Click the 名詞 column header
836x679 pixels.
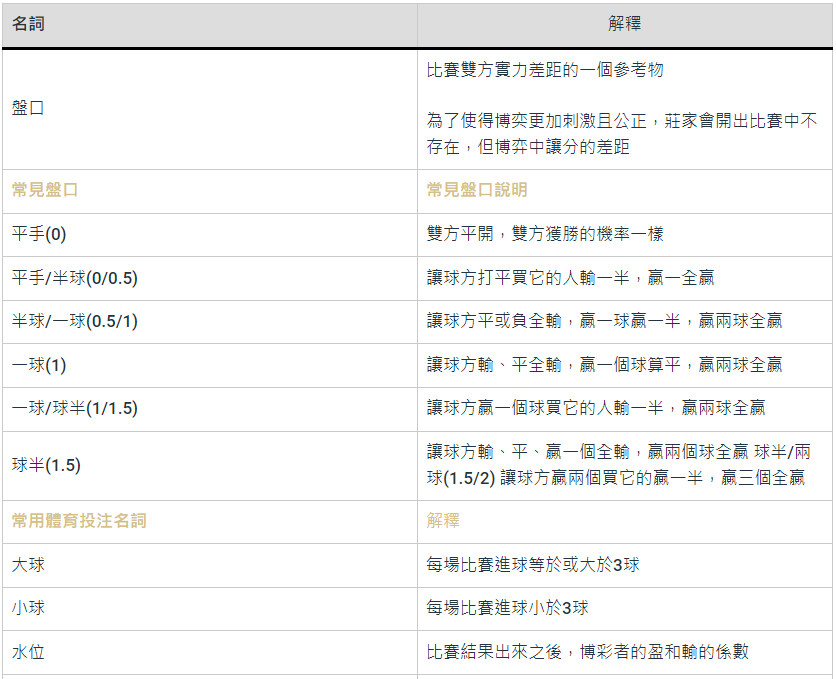(x=28, y=24)
